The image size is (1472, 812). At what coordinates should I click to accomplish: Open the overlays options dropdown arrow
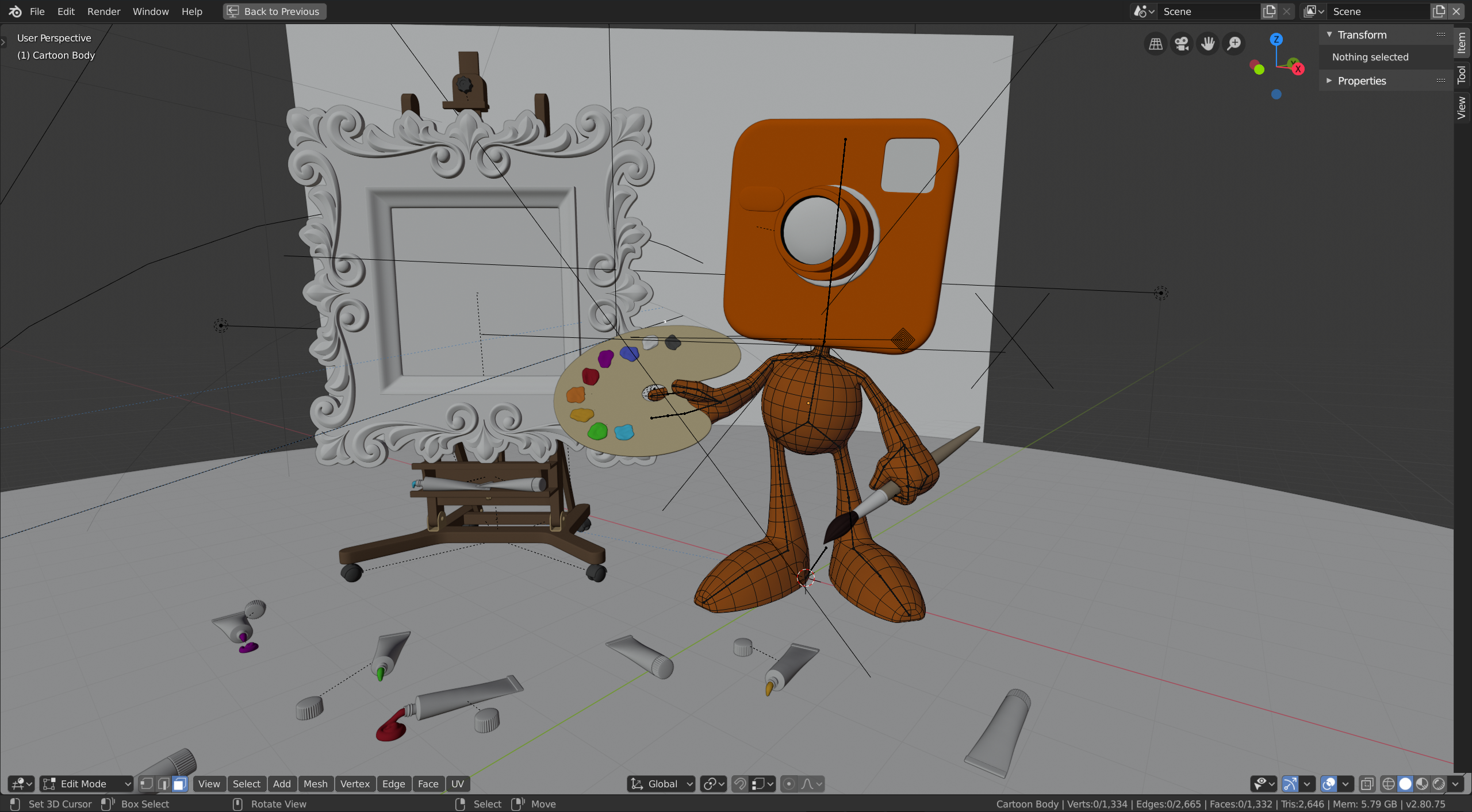[x=1345, y=784]
